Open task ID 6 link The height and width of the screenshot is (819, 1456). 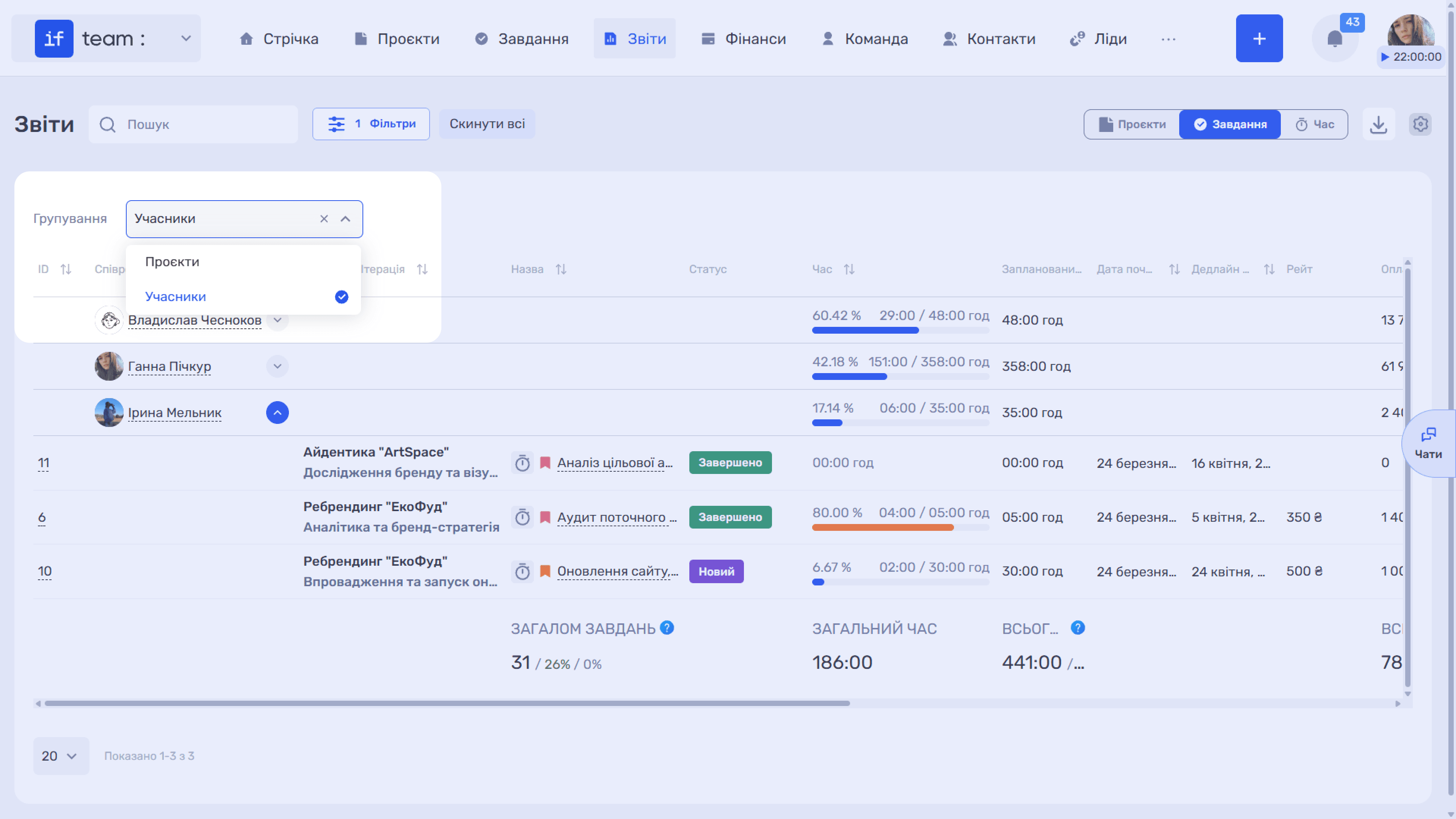click(x=42, y=517)
